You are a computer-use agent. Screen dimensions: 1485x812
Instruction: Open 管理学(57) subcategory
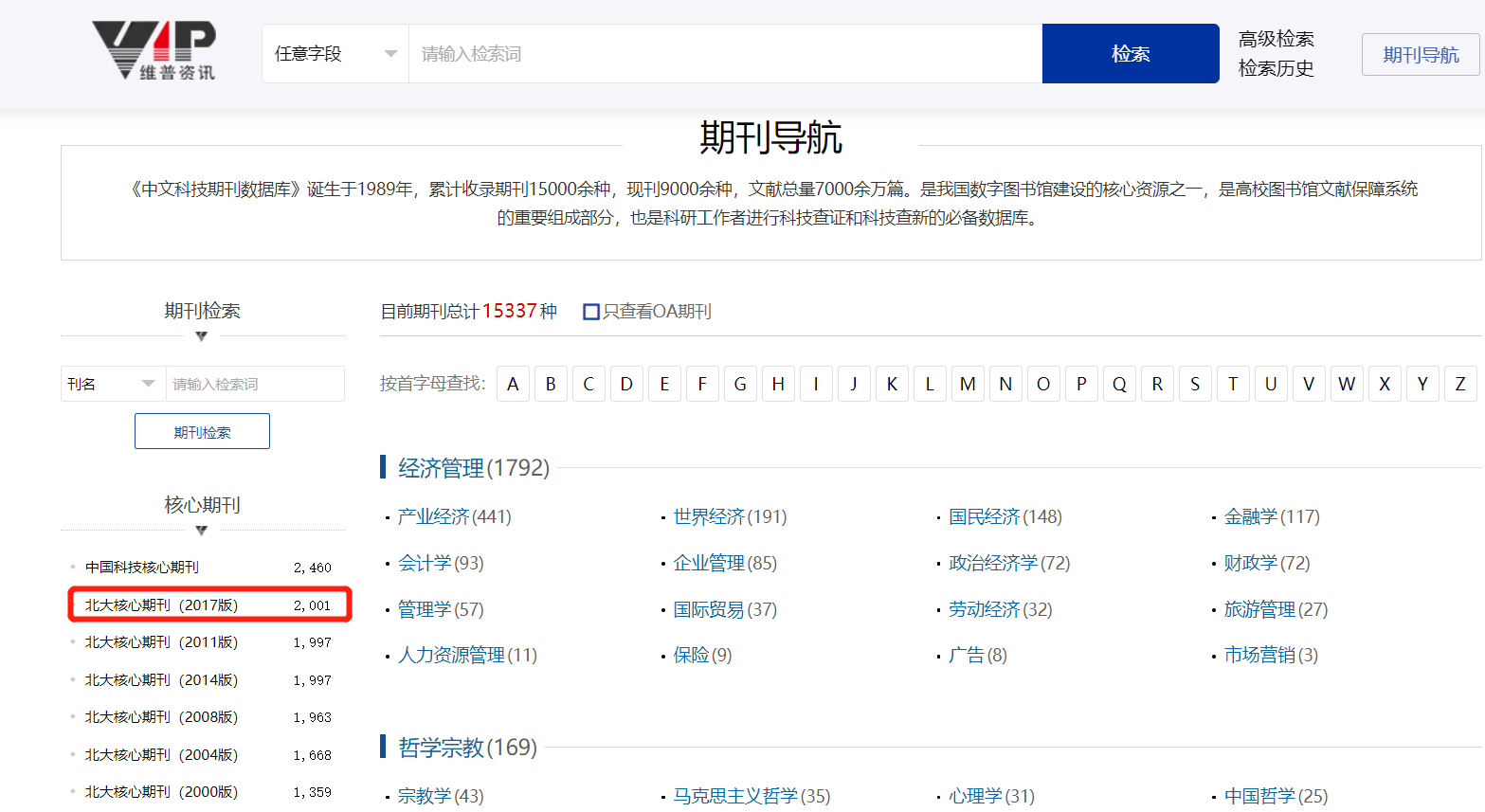pyautogui.click(x=441, y=609)
